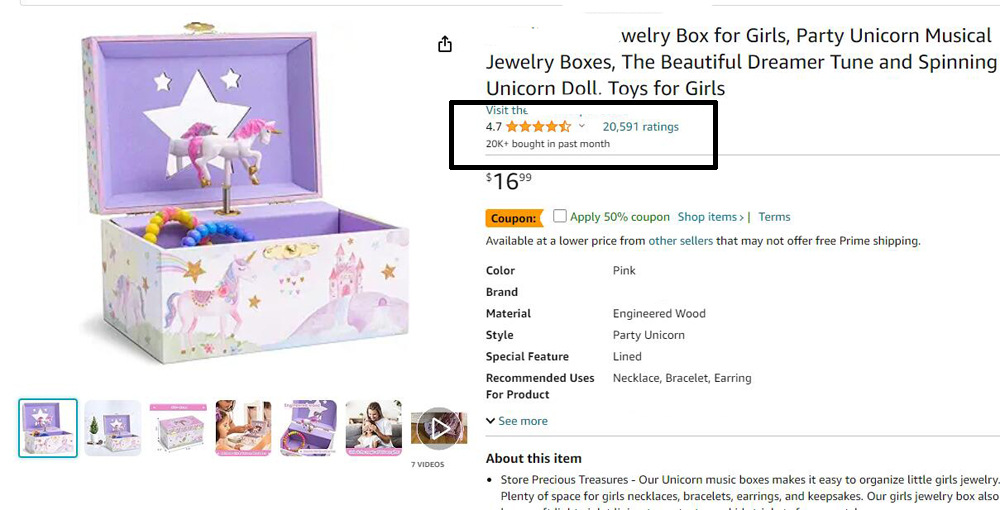Open the 20,591 ratings link
The width and height of the screenshot is (1000, 510).
click(640, 127)
